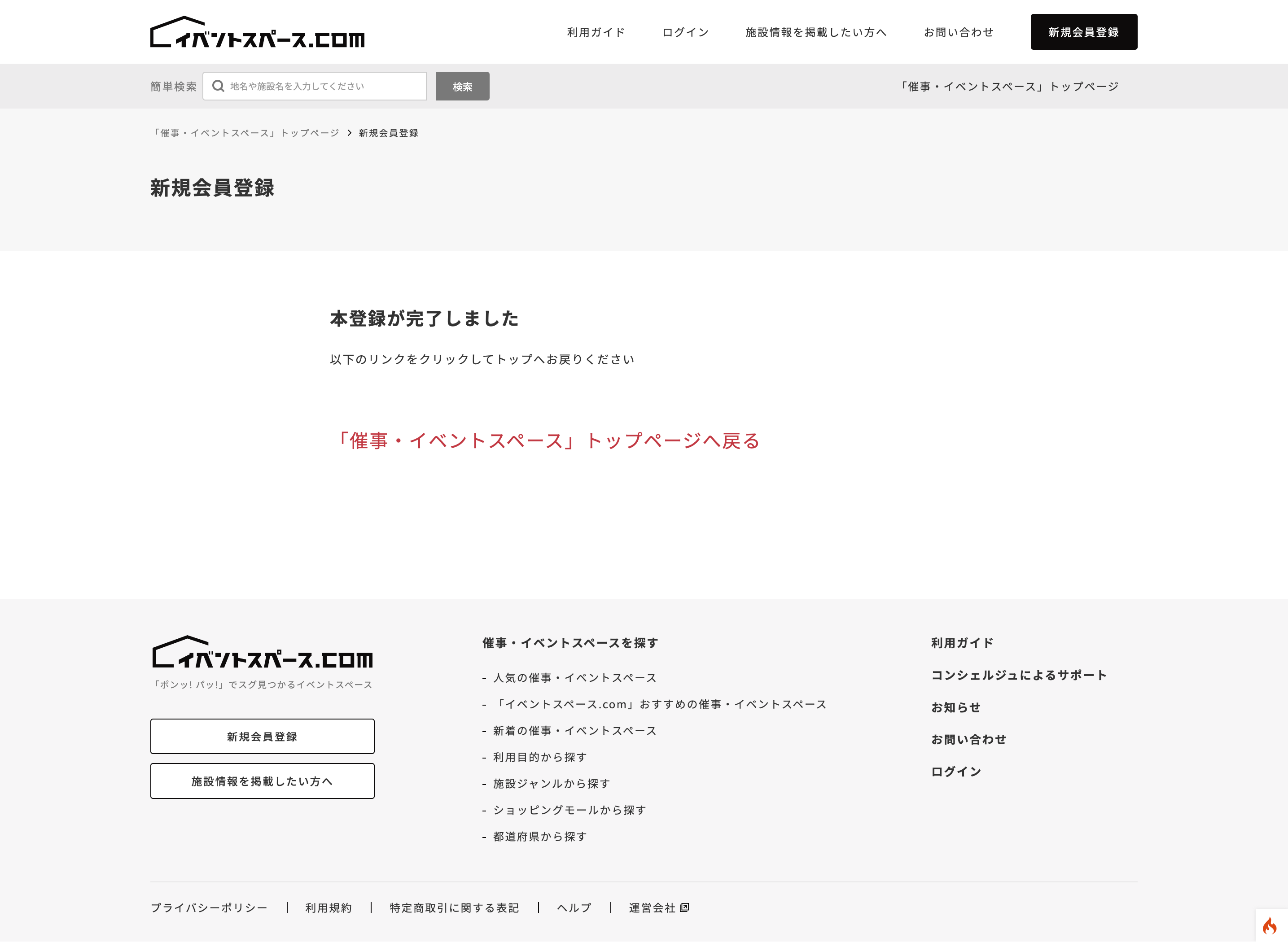This screenshot has height=942, width=1288.
Task: Click the イベントスペース.com header logo
Action: pyautogui.click(x=257, y=32)
